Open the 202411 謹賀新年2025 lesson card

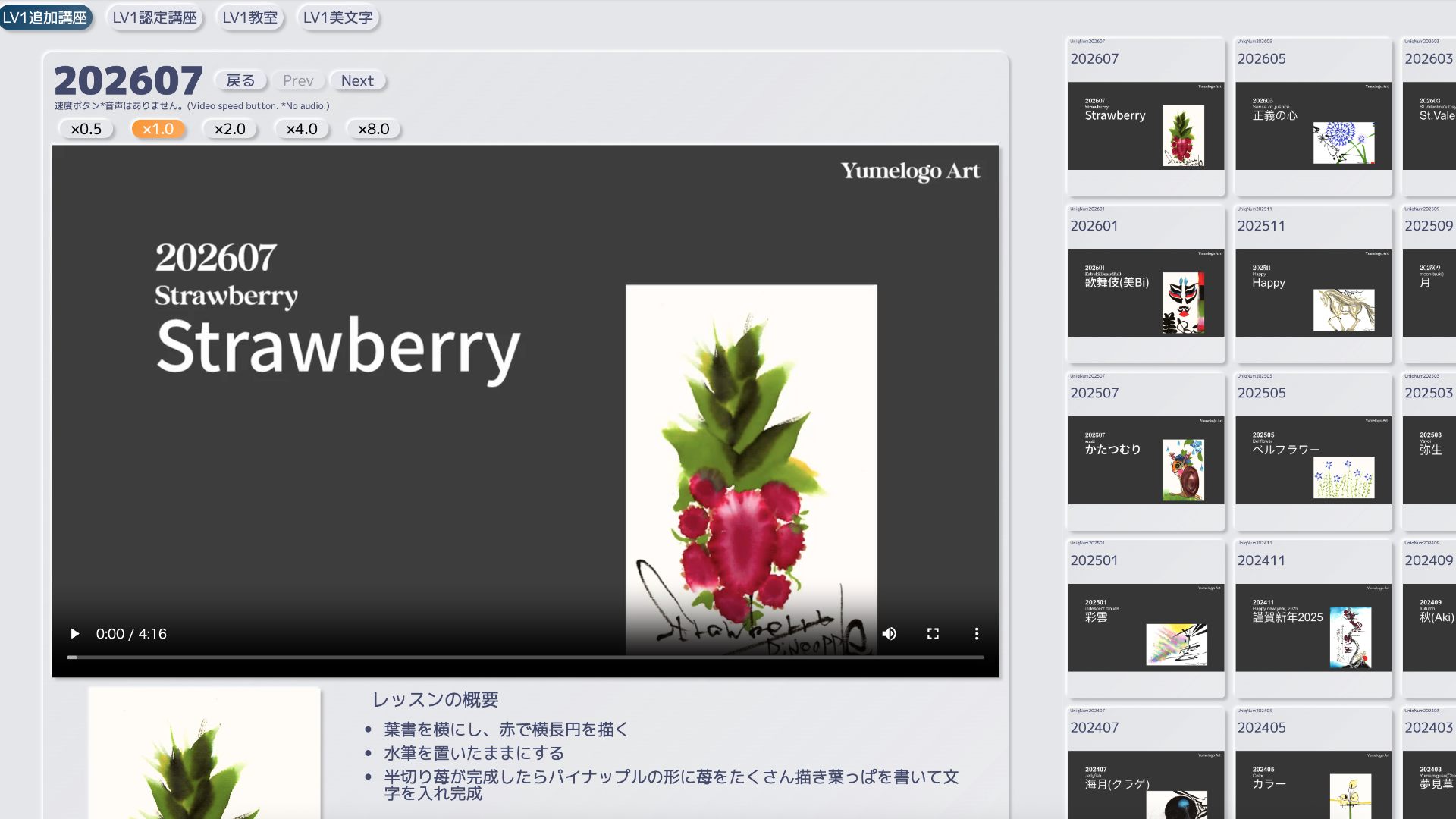[1313, 618]
